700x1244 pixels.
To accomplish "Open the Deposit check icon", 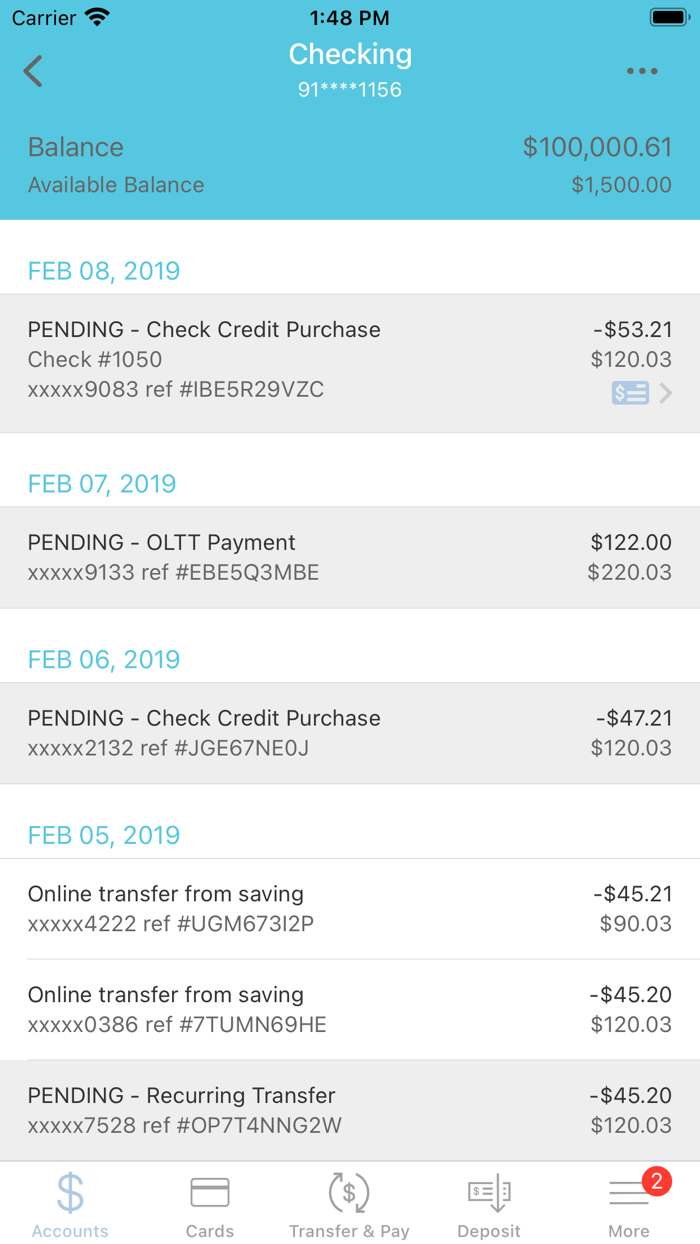I will [489, 1192].
